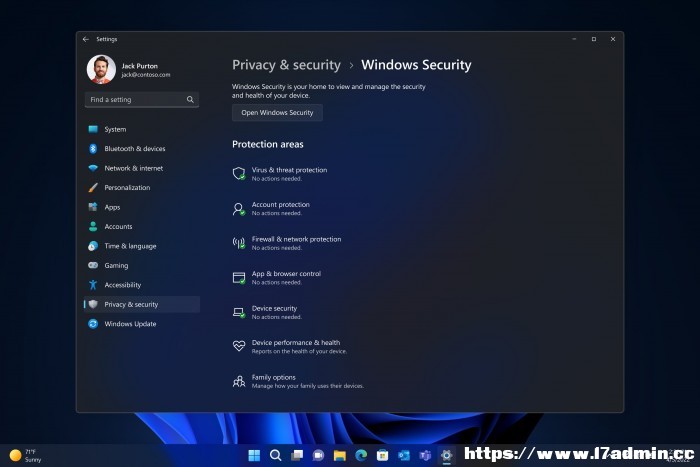The width and height of the screenshot is (700, 467).
Task: Open taskbar Search magnifier
Action: (275, 455)
